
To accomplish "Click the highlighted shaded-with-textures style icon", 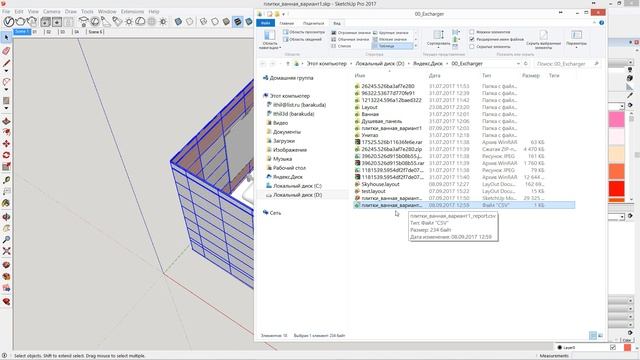I will [x=238, y=21].
